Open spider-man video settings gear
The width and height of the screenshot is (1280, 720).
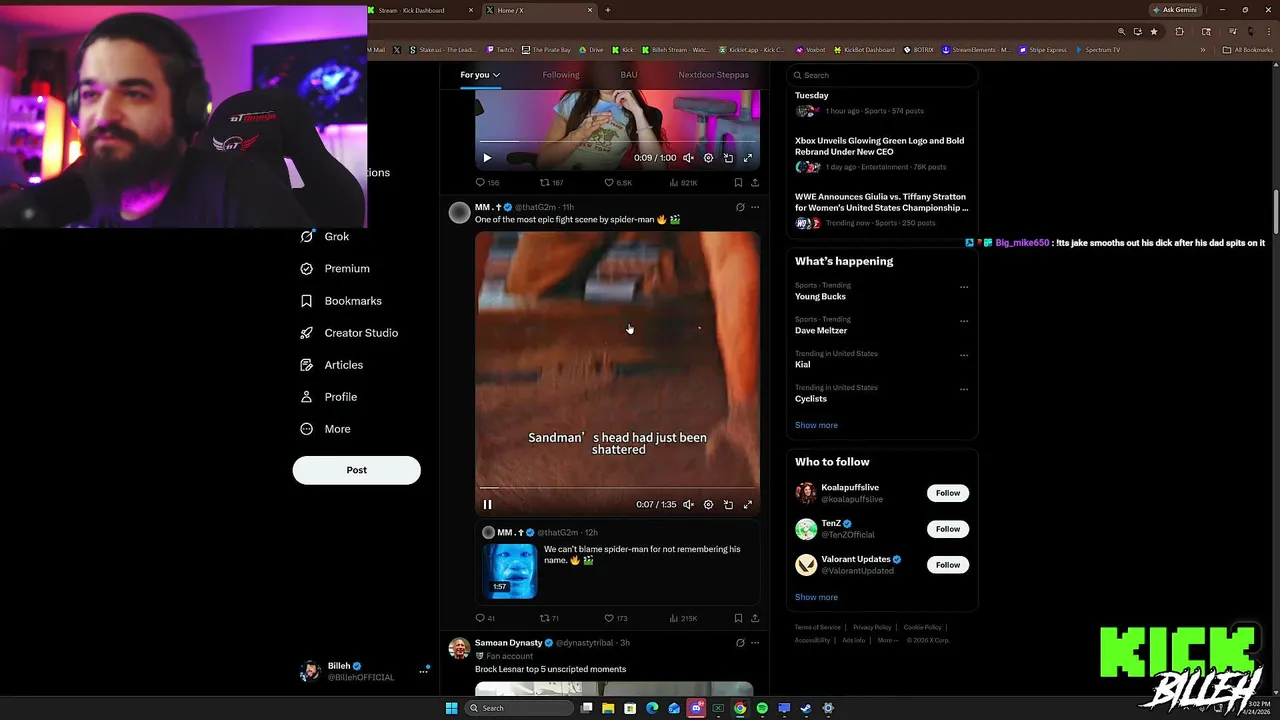708,505
